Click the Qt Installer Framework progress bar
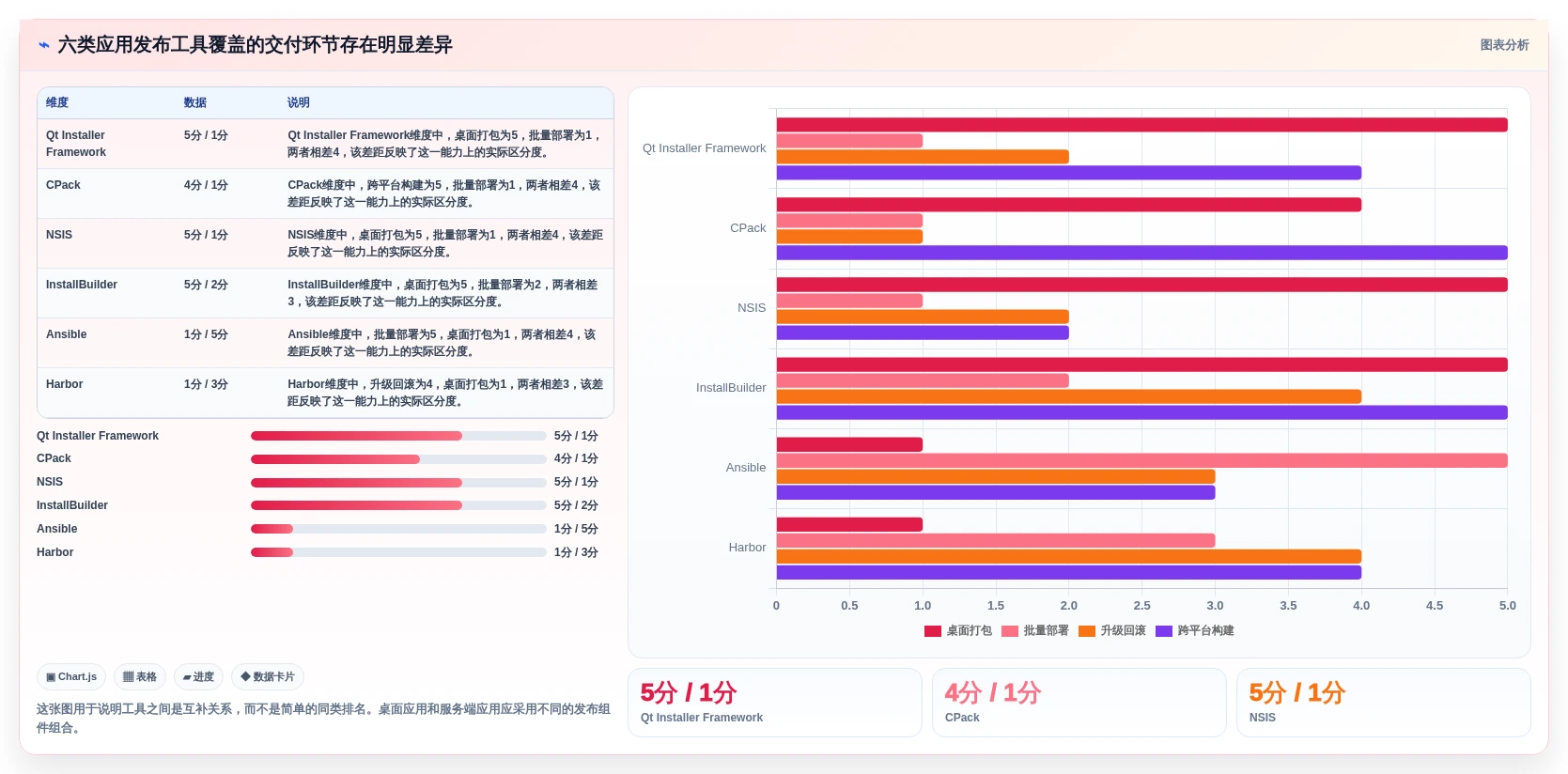The height and width of the screenshot is (774, 1568). tap(398, 436)
